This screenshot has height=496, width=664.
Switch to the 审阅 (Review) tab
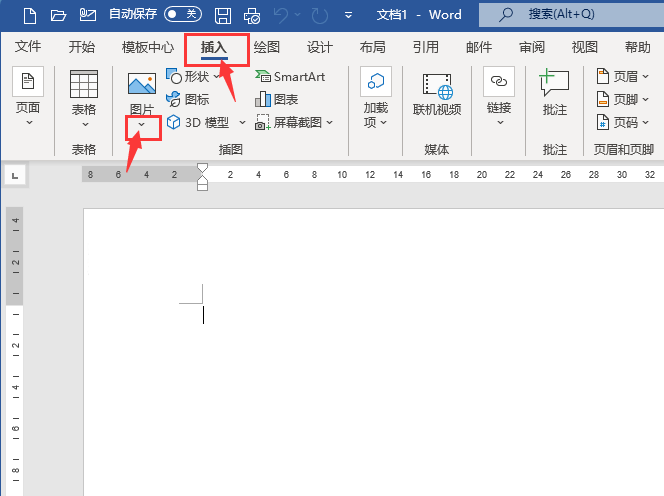tap(532, 47)
